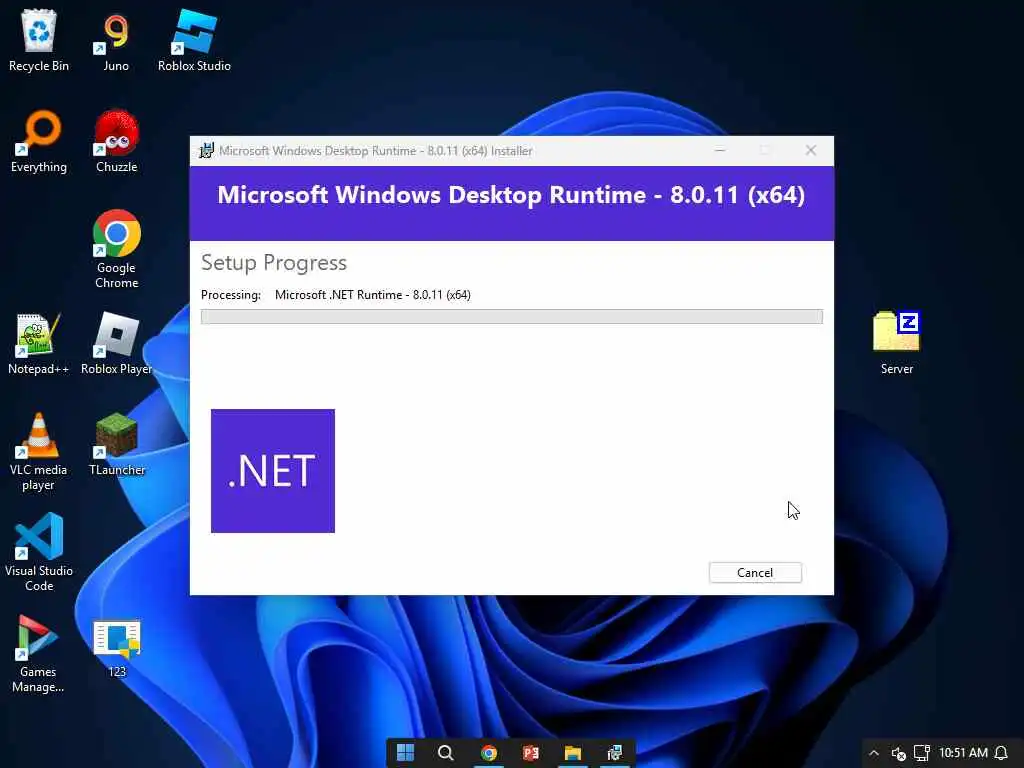
Task: Select the Notepad++ desktop shortcut
Action: (x=39, y=344)
